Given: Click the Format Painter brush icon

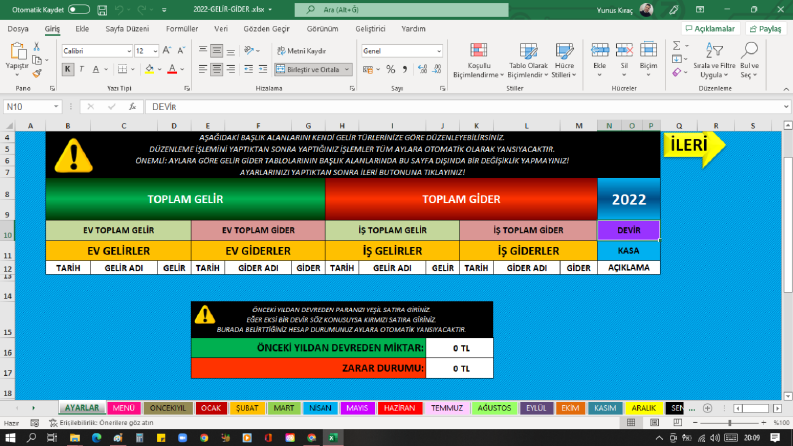Looking at the screenshot, I should tap(36, 74).
